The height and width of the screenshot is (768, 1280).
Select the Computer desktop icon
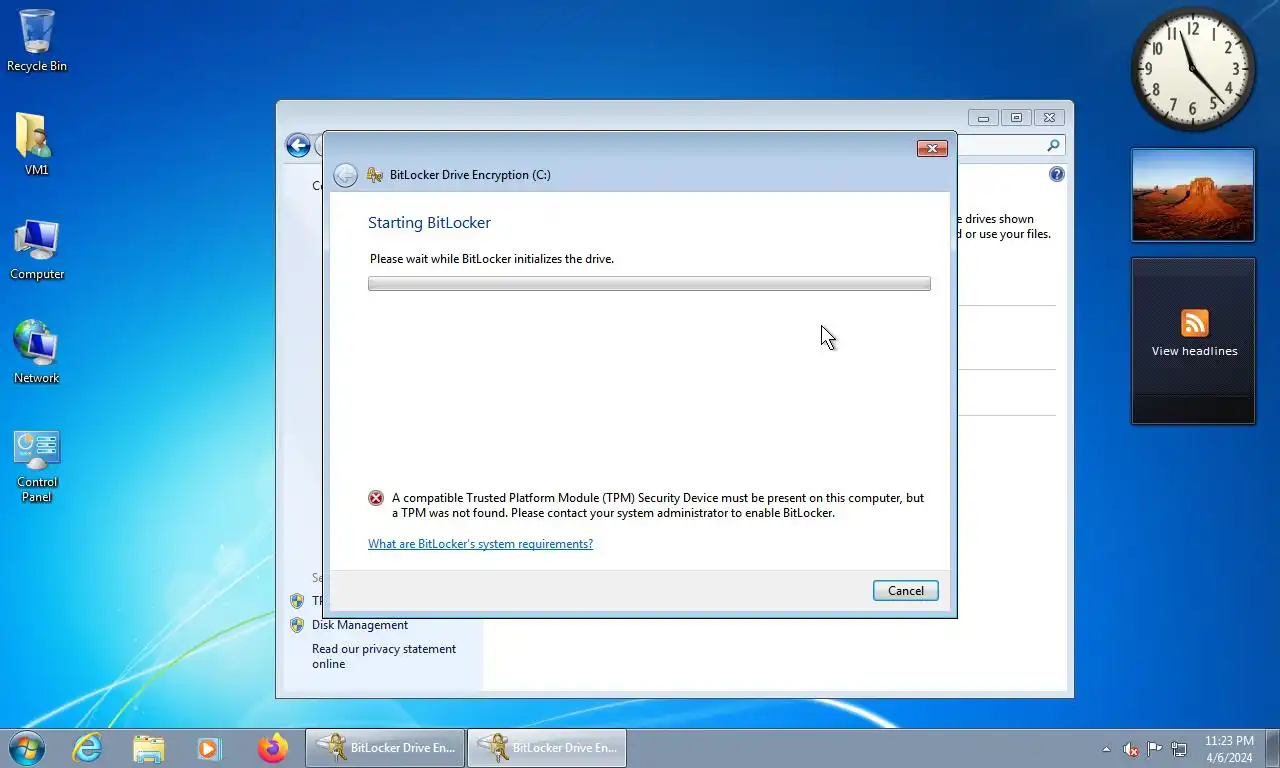pyautogui.click(x=37, y=249)
